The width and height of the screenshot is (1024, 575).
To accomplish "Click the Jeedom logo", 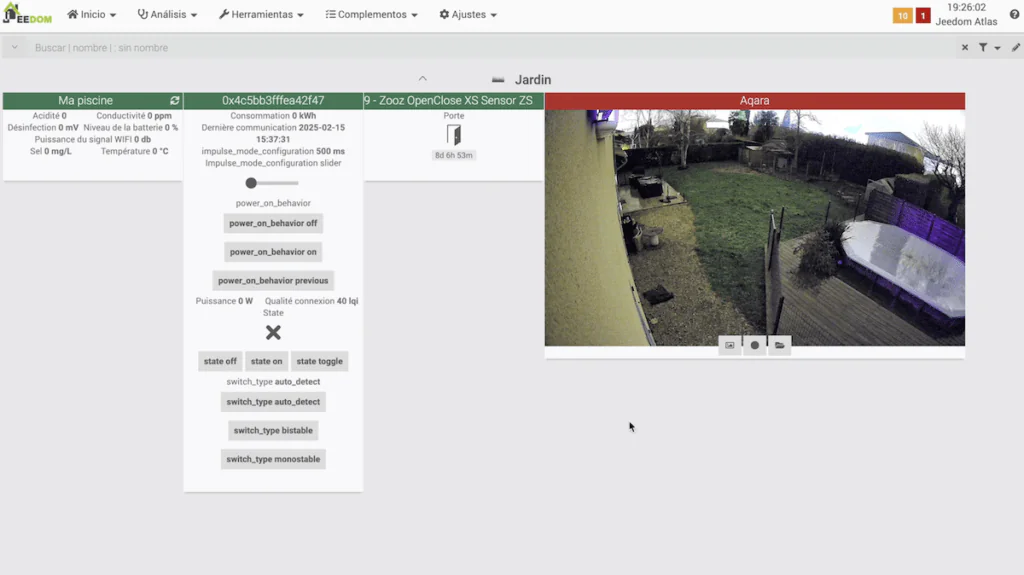I will [27, 14].
